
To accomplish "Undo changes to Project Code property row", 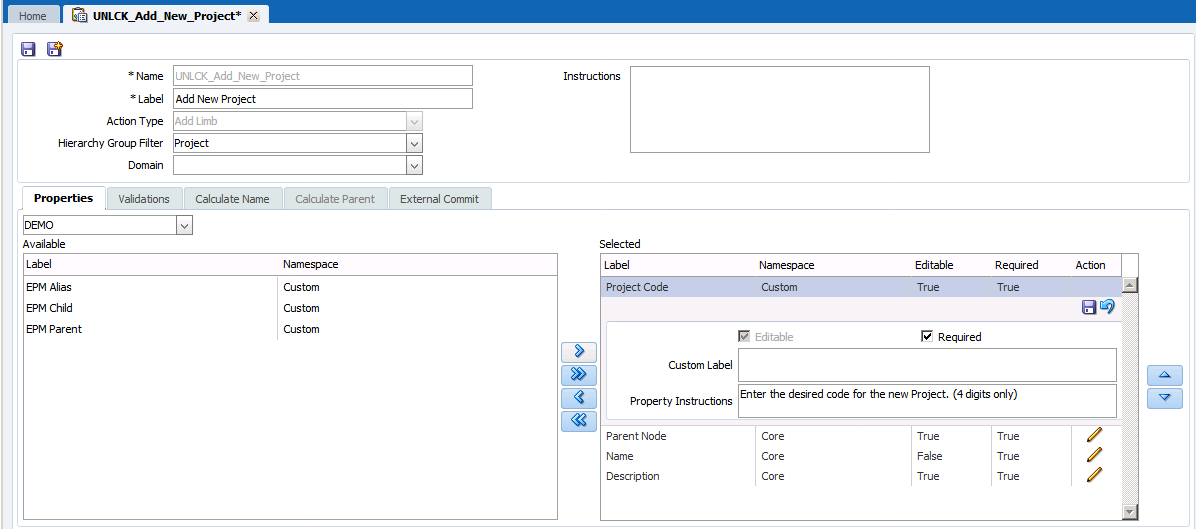I will pyautogui.click(x=1107, y=307).
